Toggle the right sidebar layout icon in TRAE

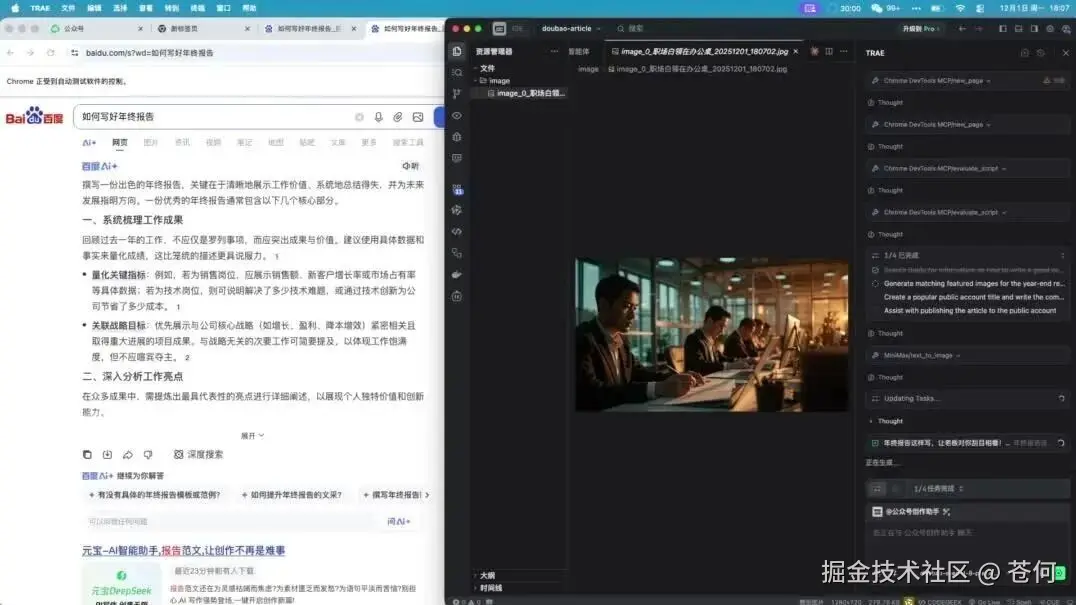(x=1034, y=29)
